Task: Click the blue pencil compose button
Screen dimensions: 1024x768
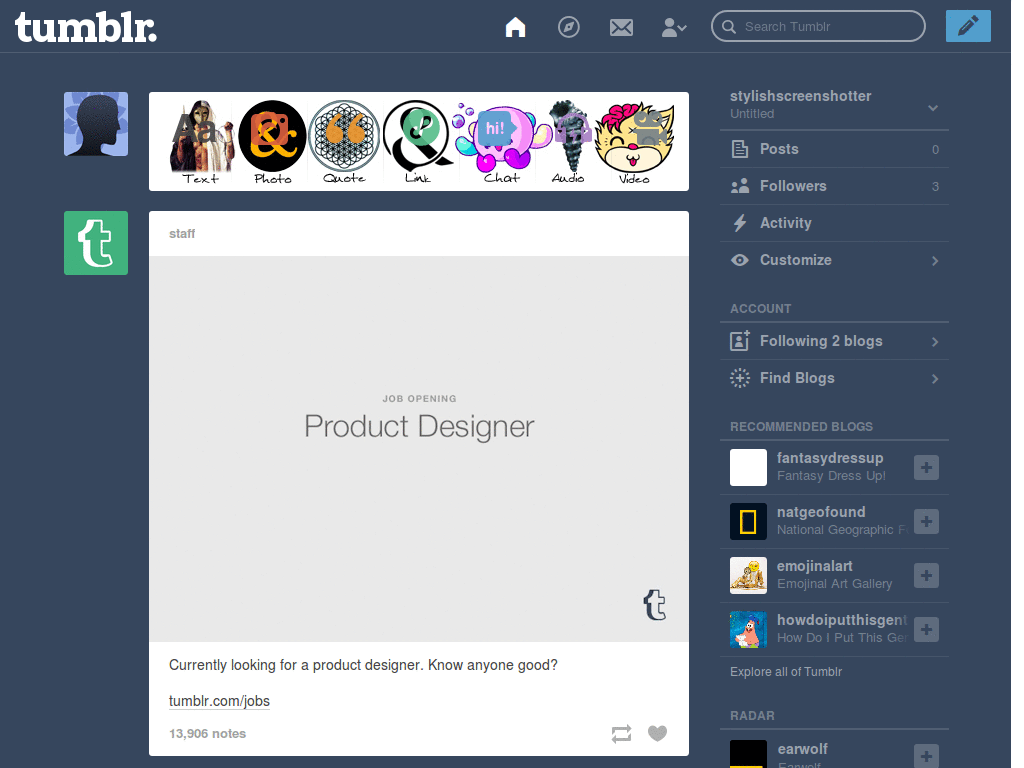Action: [x=968, y=26]
